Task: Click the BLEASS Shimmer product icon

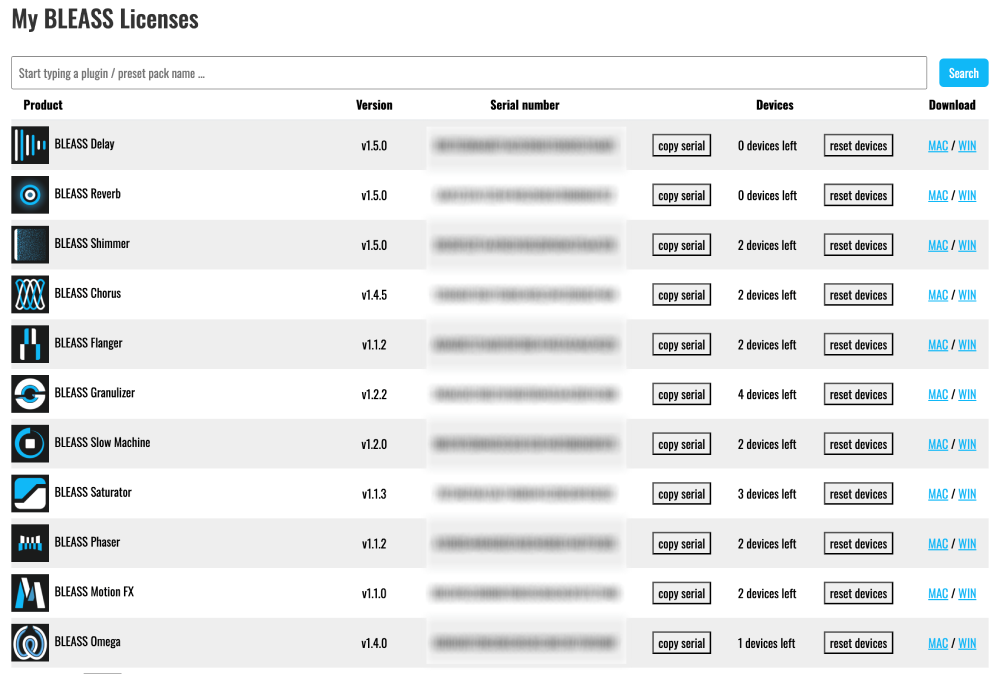Action: click(x=30, y=245)
